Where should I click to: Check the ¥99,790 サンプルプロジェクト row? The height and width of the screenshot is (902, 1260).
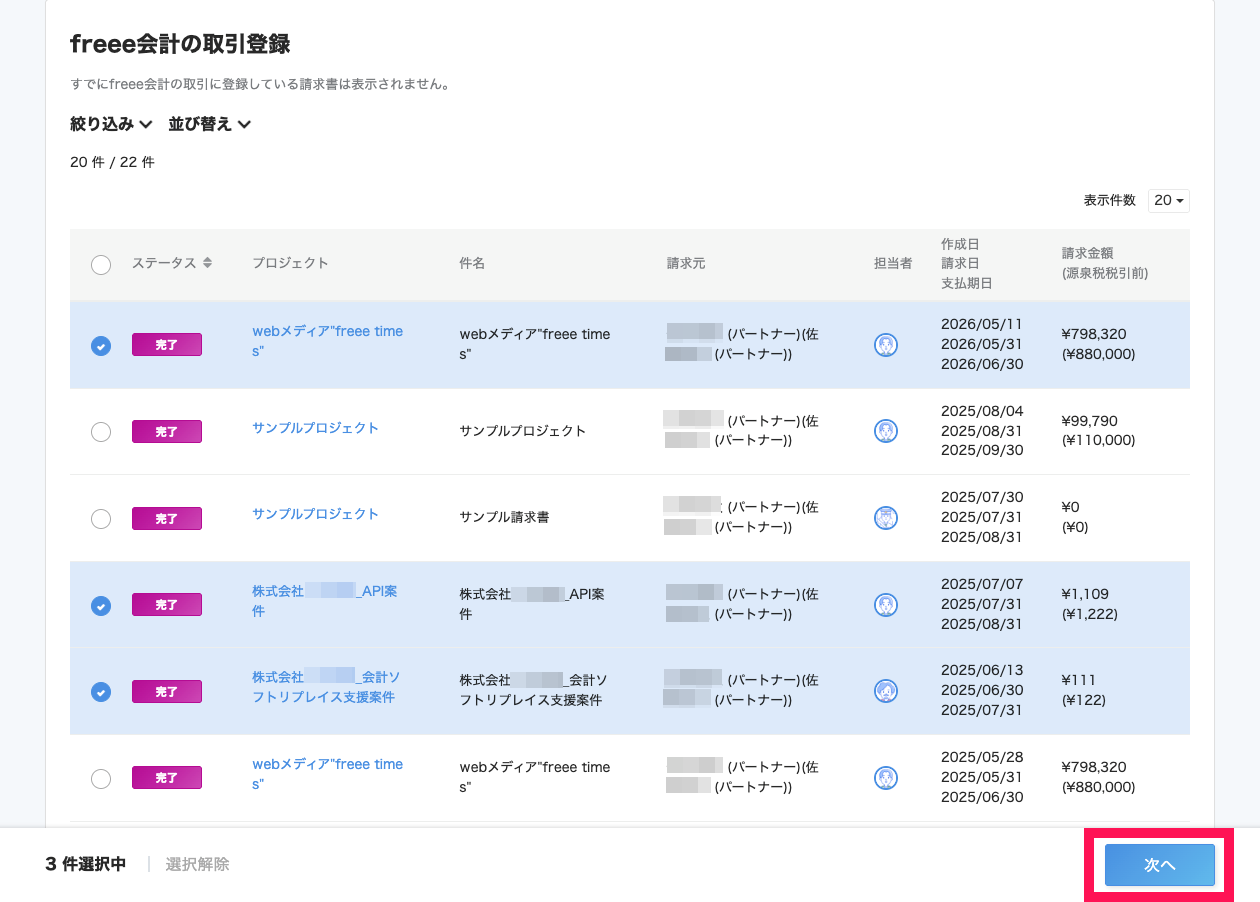tap(101, 431)
